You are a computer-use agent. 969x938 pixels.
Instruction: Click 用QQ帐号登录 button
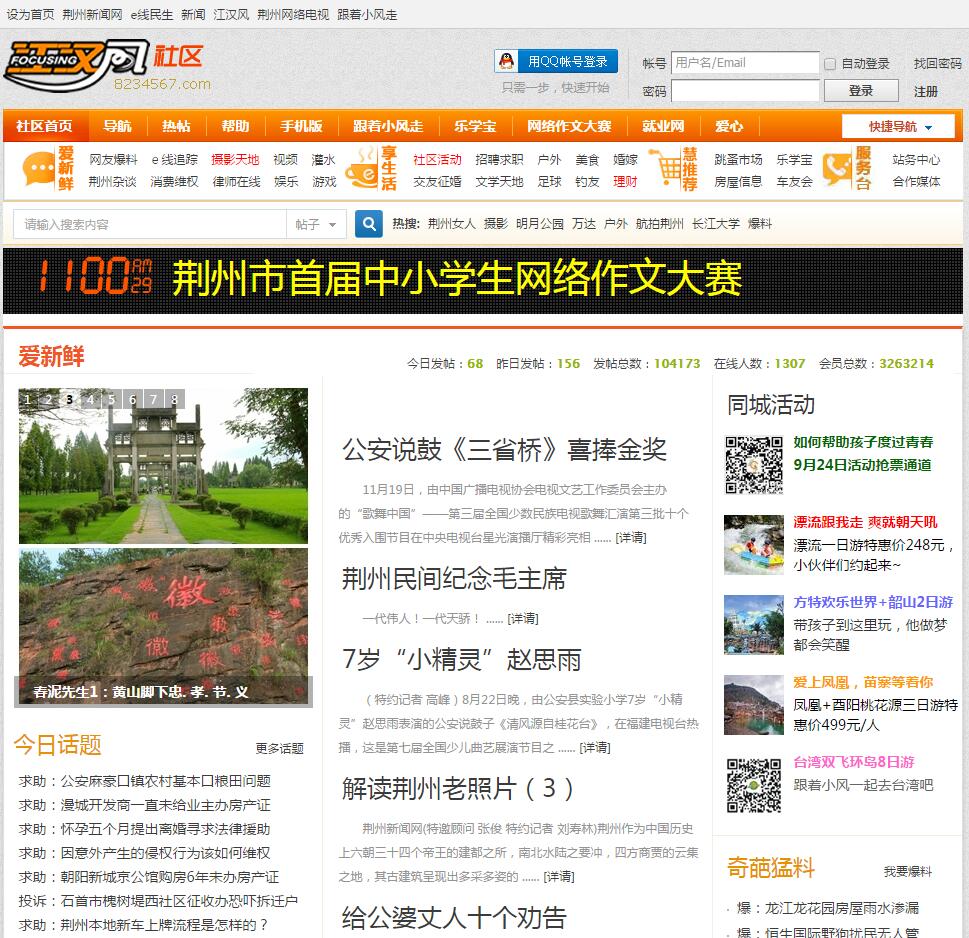pos(556,61)
